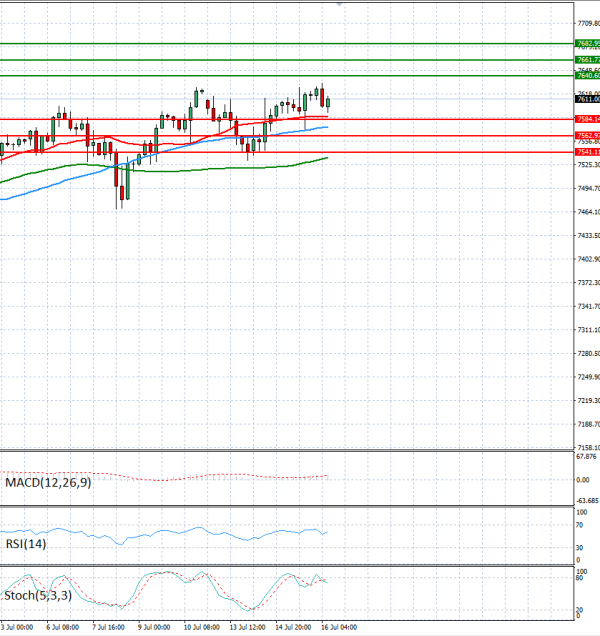Click the topmost green resistance price tag 7682
This screenshot has height=636, width=600.
tap(587, 43)
